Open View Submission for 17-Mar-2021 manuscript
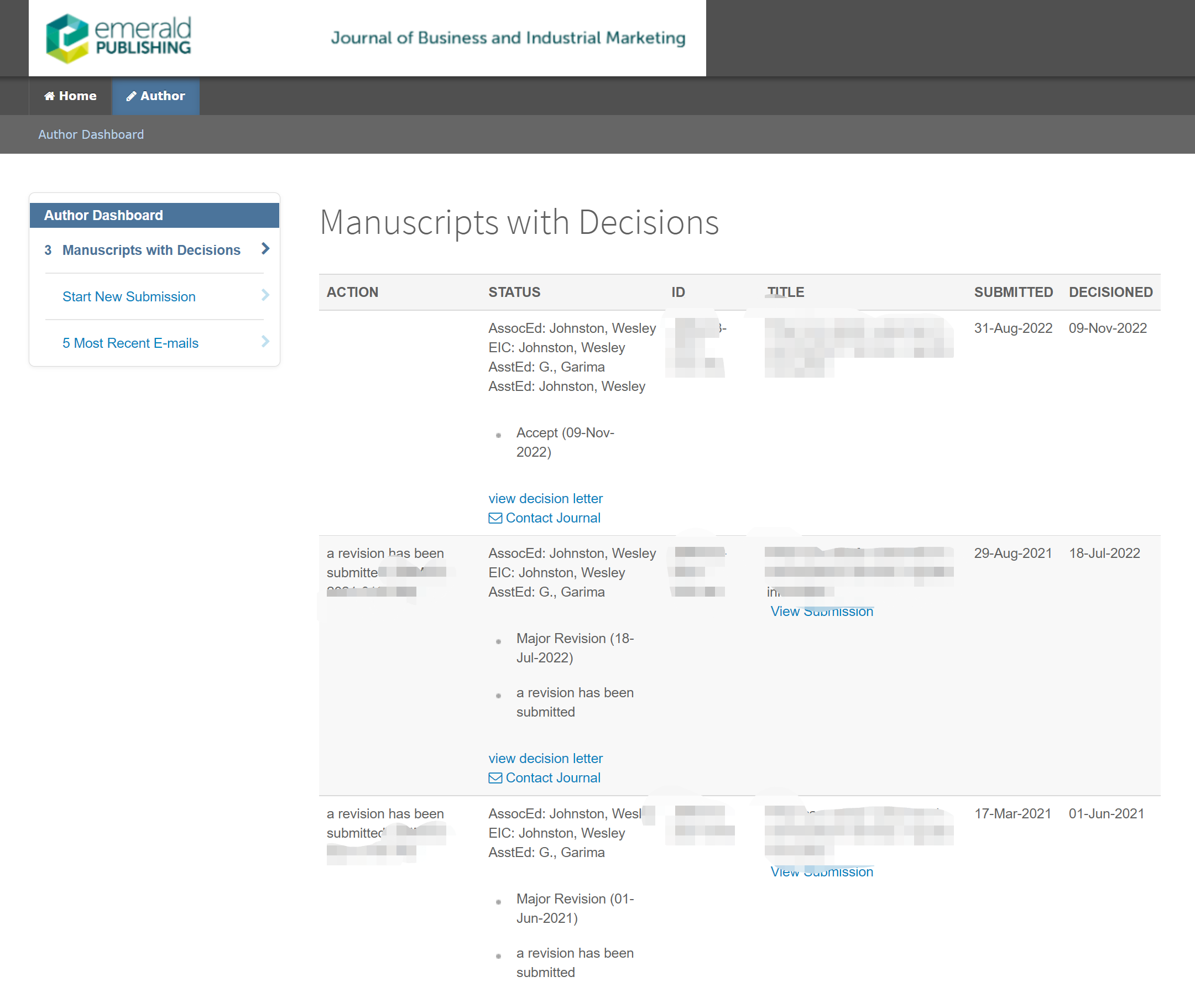This screenshot has height=1008, width=1195. click(x=821, y=872)
